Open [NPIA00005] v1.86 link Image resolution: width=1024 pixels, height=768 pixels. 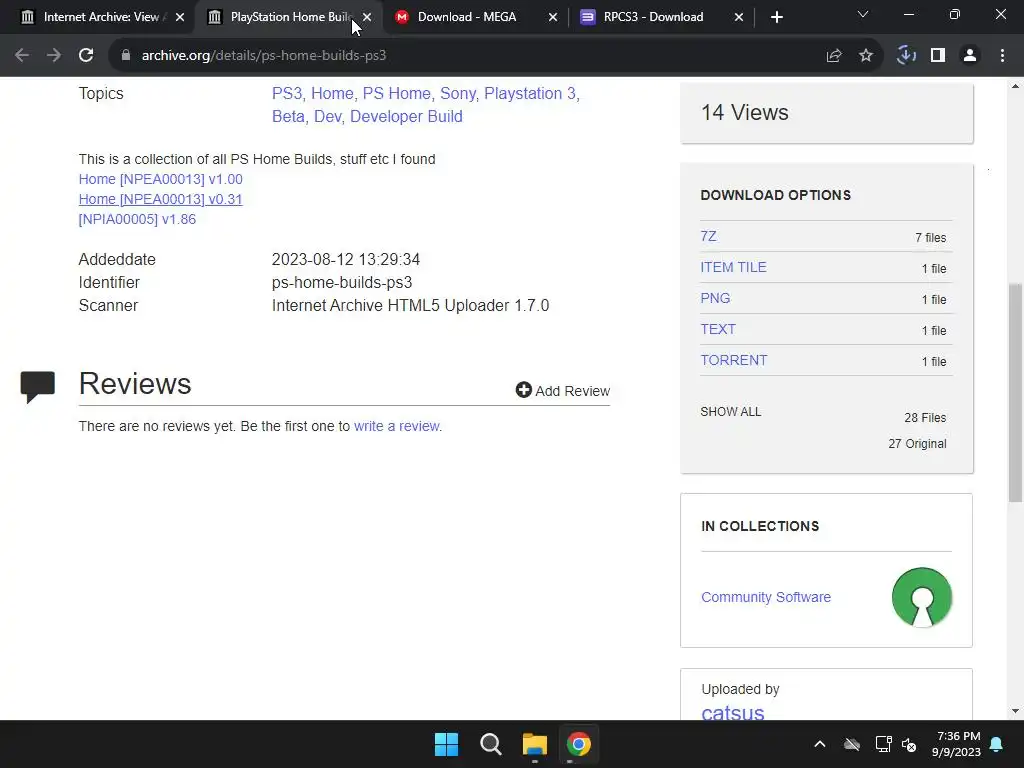click(x=137, y=219)
